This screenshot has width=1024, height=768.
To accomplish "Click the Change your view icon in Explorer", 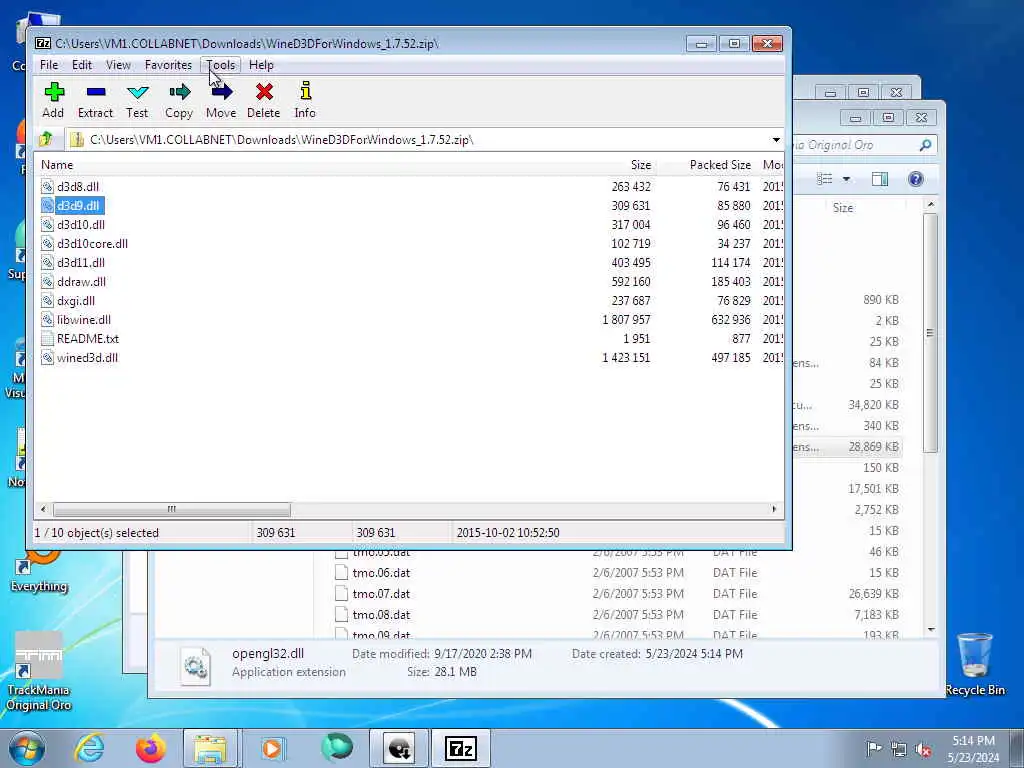I will click(825, 179).
